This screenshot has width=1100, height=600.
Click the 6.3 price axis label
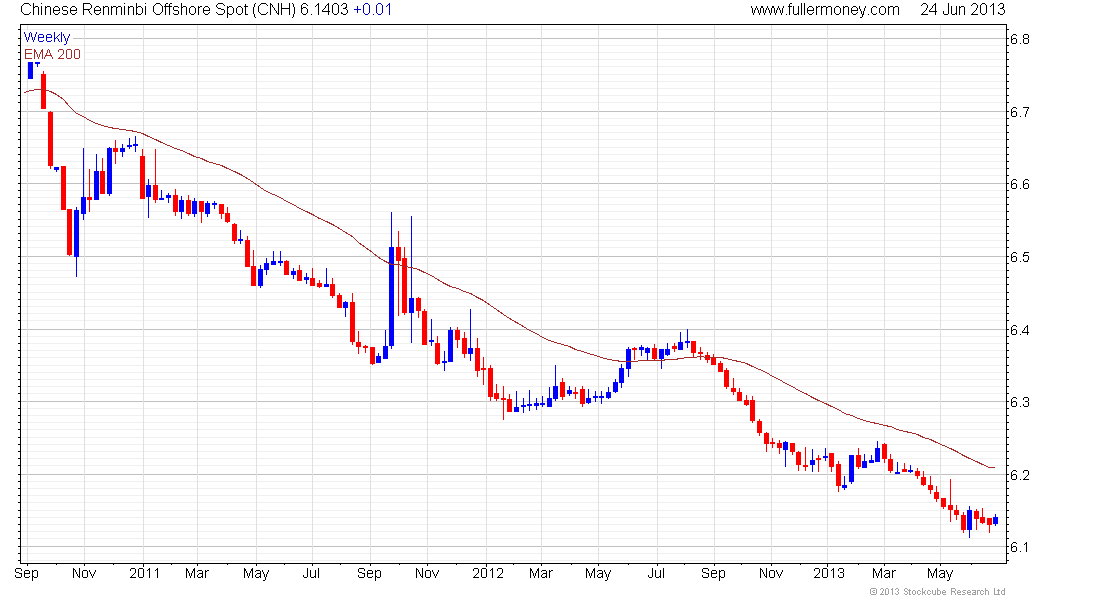pyautogui.click(x=1019, y=403)
